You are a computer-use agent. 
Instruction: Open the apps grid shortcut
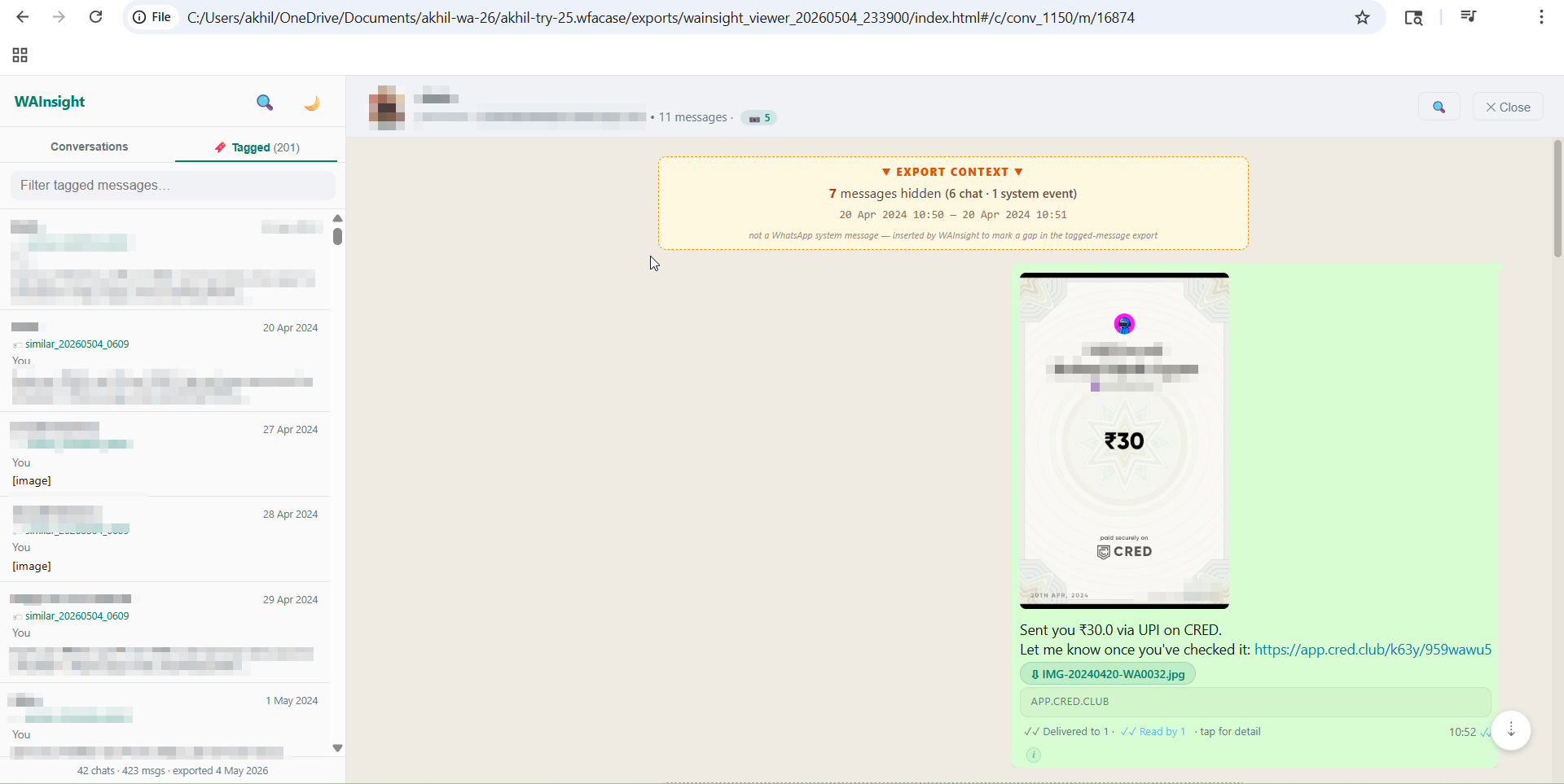20,55
